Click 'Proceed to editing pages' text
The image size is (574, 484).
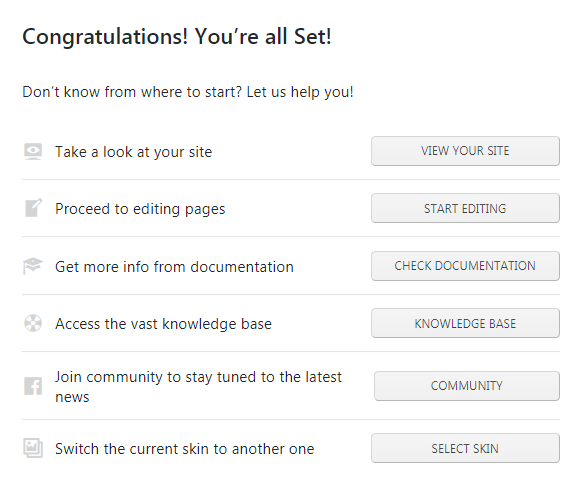140,209
